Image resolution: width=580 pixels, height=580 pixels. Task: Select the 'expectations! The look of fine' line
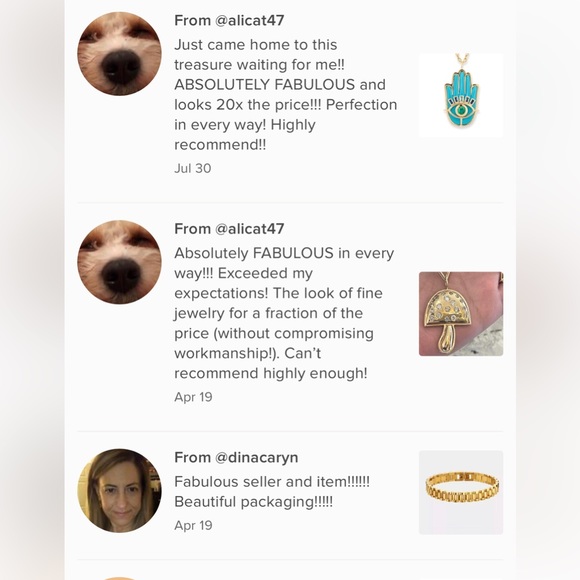(x=278, y=293)
